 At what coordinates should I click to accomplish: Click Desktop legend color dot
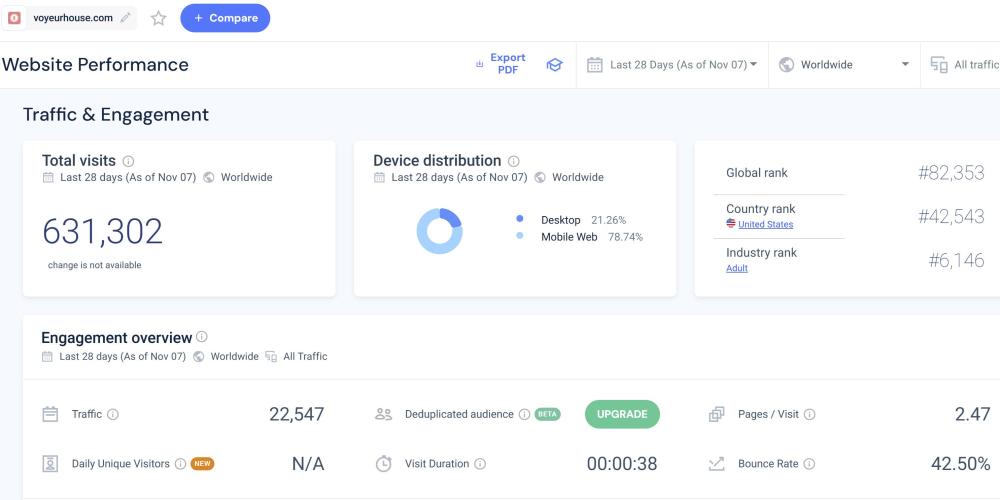pos(520,219)
